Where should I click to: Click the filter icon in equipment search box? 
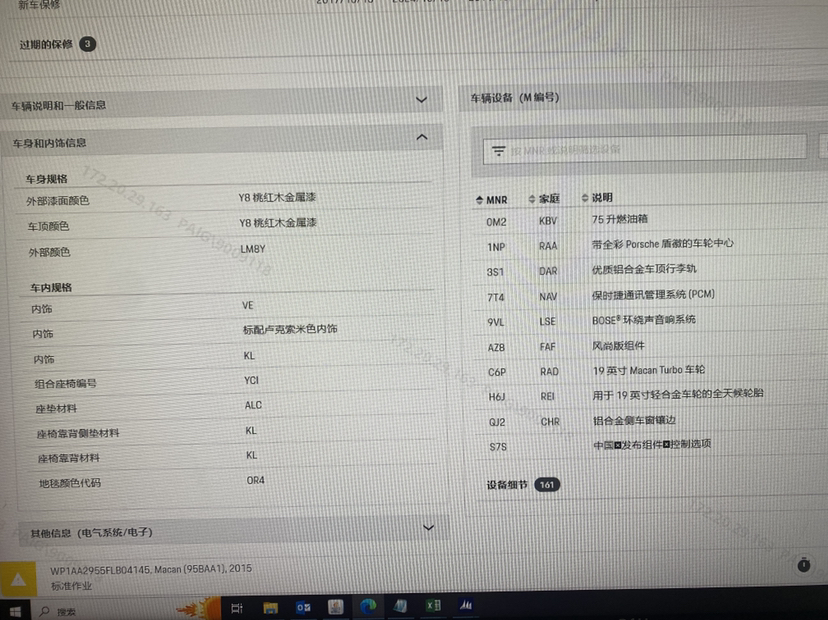tap(498, 151)
